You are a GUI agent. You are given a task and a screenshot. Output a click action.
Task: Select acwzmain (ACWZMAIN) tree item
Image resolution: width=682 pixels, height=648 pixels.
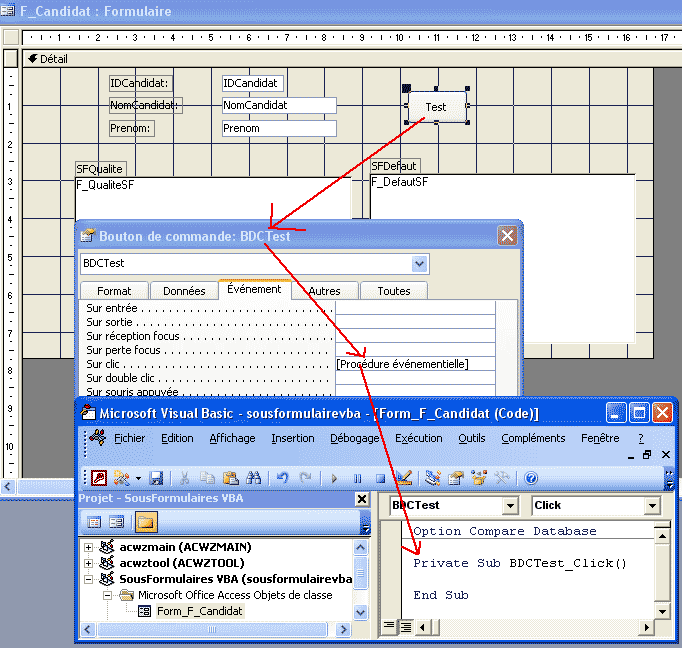tap(185, 547)
